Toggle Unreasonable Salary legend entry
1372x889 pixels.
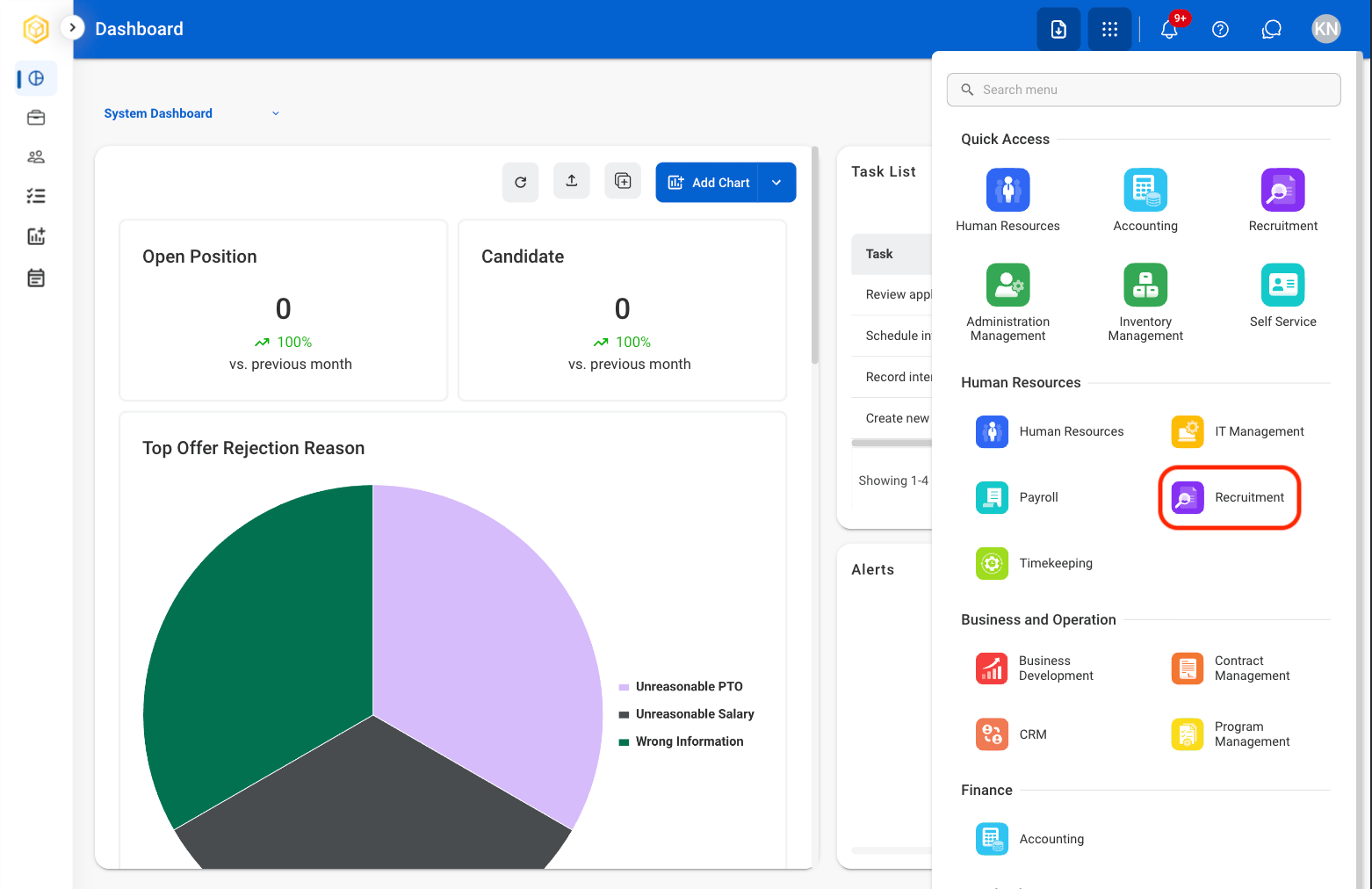(686, 714)
